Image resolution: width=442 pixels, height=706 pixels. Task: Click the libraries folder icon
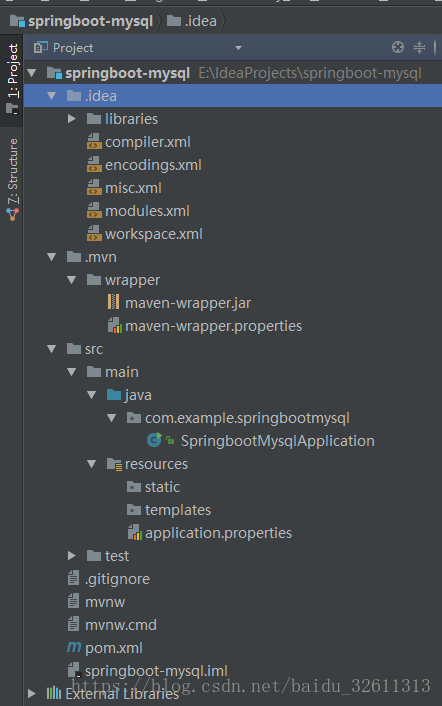click(x=94, y=118)
